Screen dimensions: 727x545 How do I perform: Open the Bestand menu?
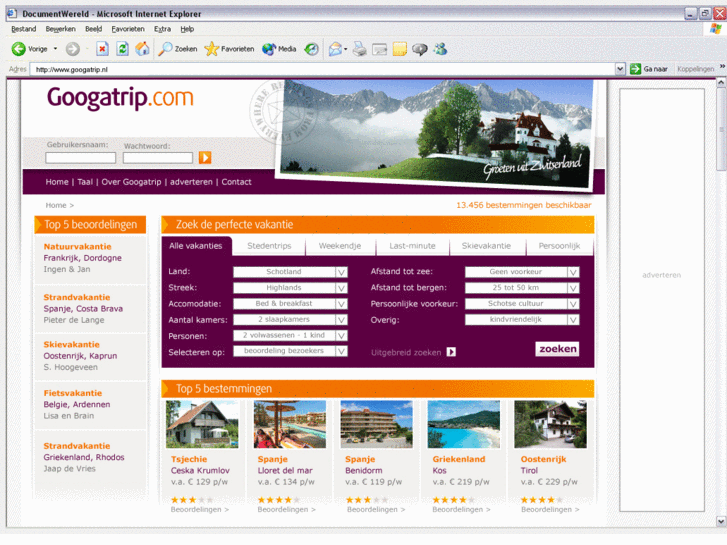(24, 29)
